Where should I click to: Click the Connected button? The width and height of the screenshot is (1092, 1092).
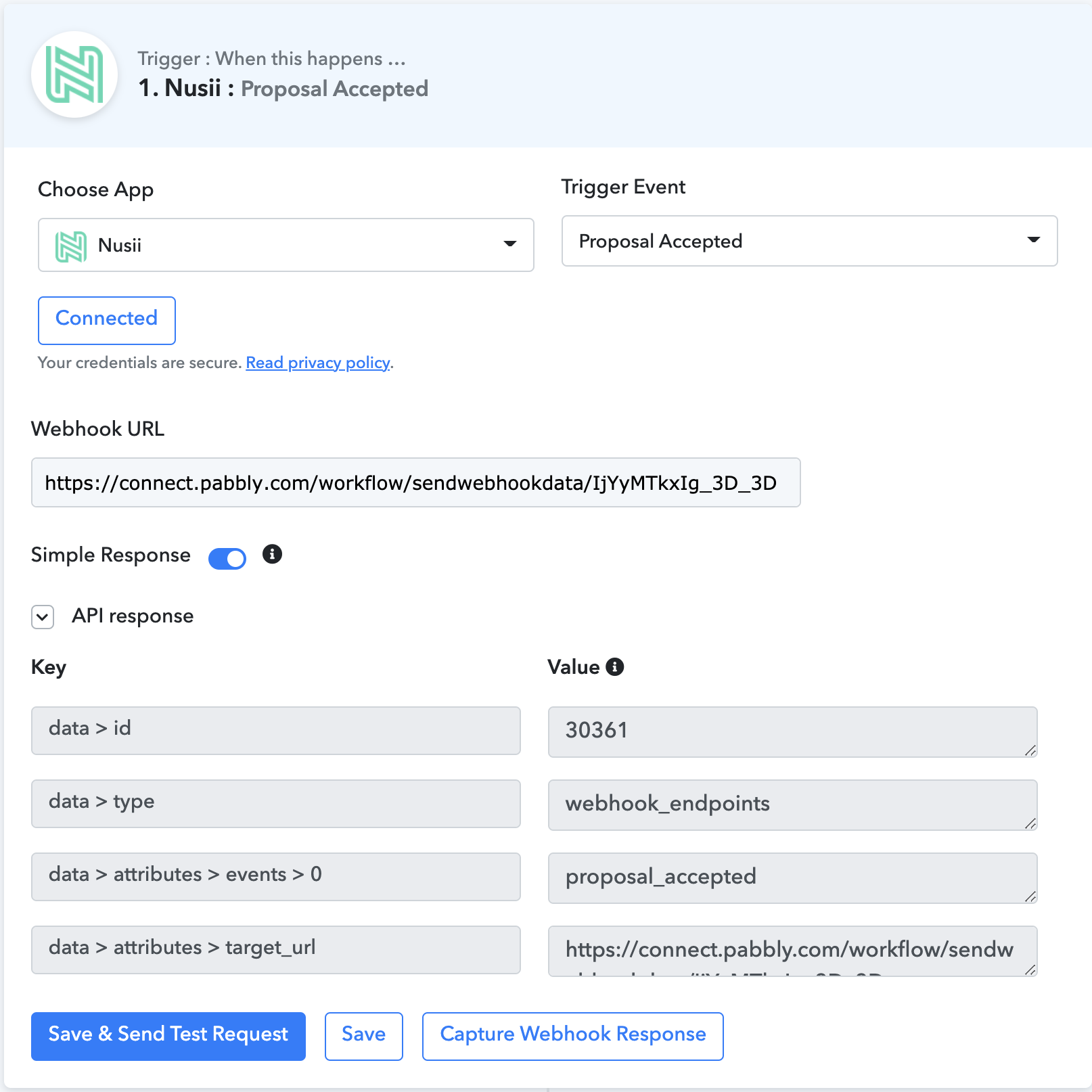tap(107, 320)
